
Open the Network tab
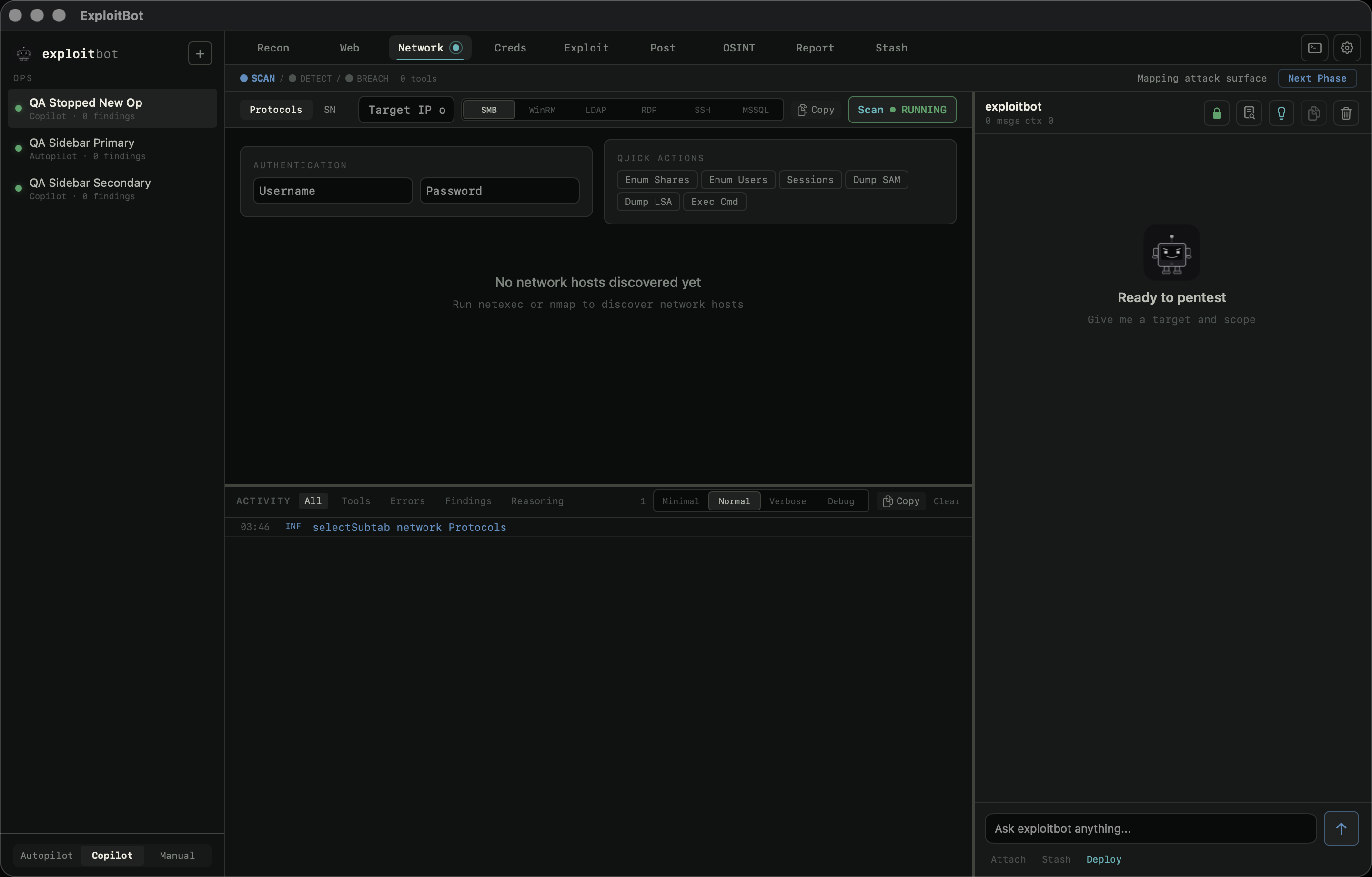click(x=430, y=48)
